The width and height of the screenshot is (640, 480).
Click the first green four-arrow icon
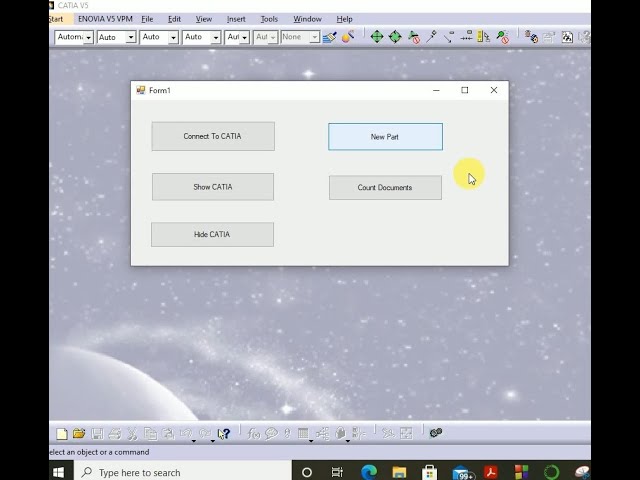(377, 37)
